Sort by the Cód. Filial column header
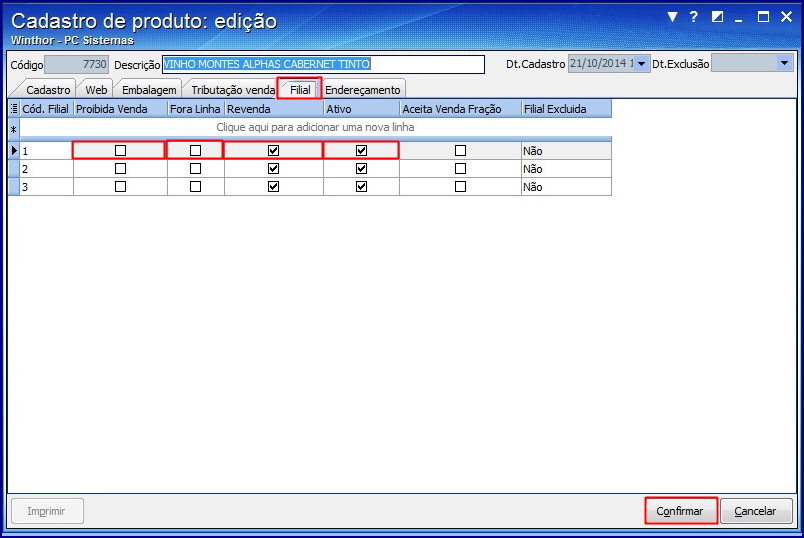 pyautogui.click(x=46, y=109)
